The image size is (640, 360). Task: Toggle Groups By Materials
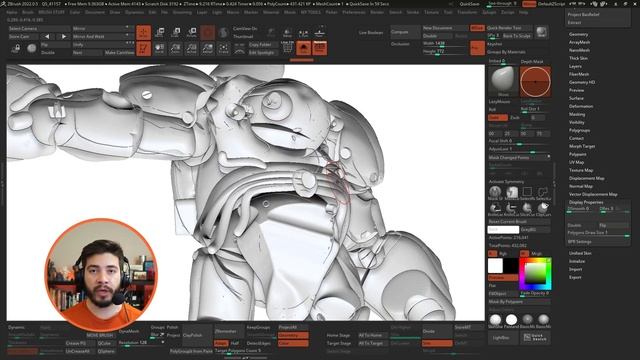point(506,52)
